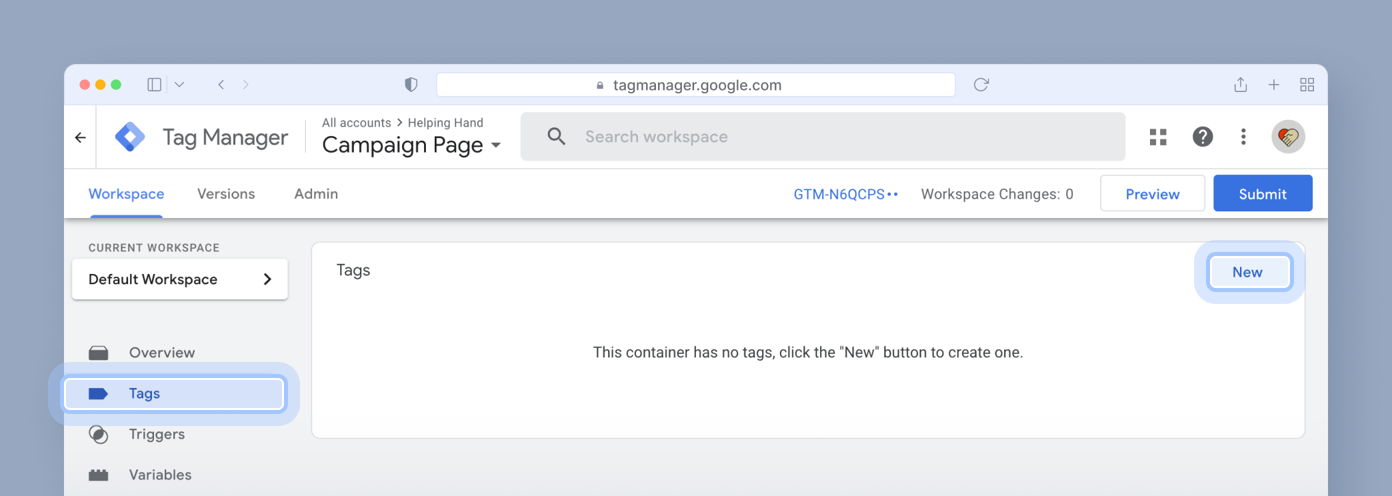The image size is (1392, 496).
Task: Click the Overview sidebar icon
Action: tap(98, 353)
